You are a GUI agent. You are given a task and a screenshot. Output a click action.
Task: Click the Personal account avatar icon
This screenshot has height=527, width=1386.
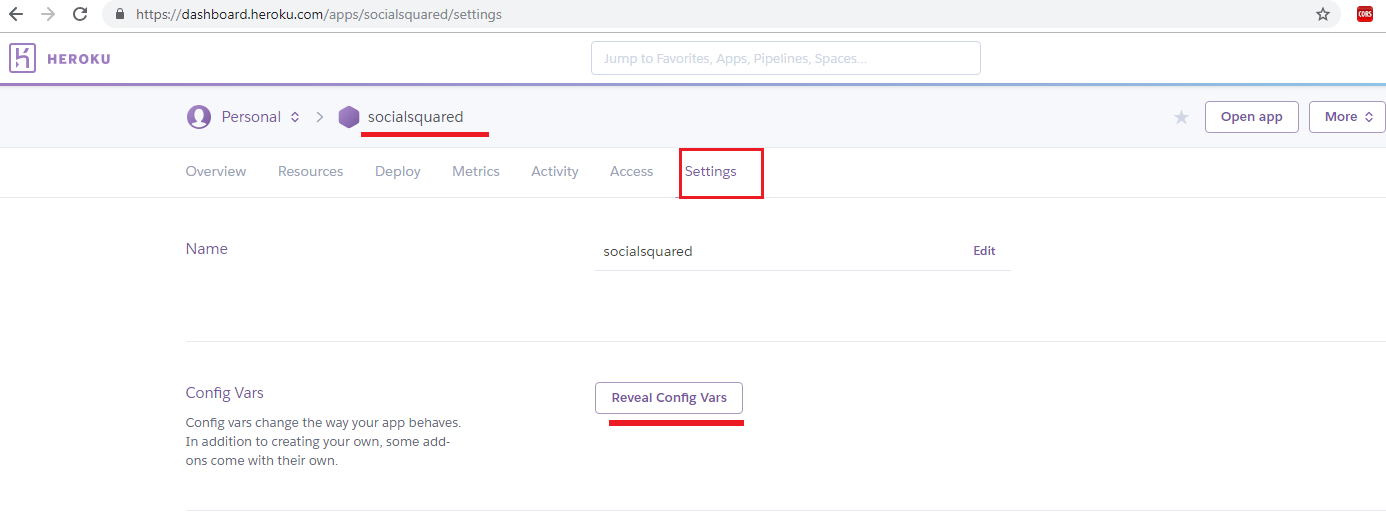pos(199,117)
